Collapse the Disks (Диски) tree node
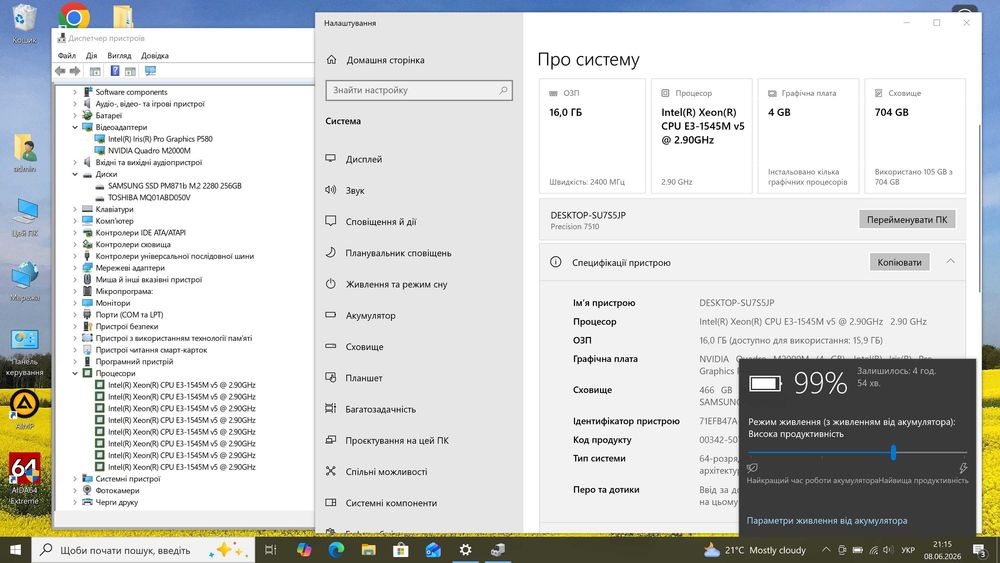 coord(75,174)
